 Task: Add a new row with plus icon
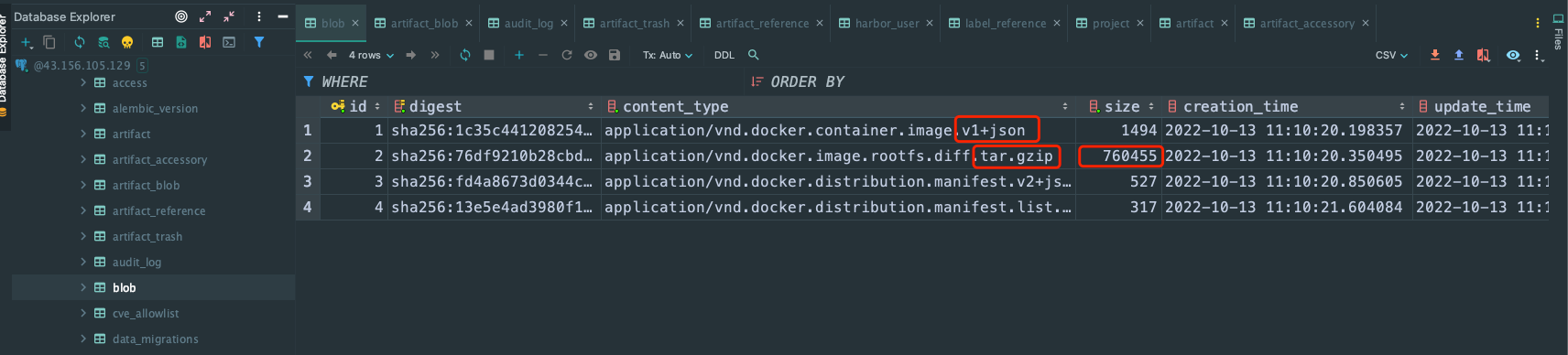pyautogui.click(x=519, y=55)
